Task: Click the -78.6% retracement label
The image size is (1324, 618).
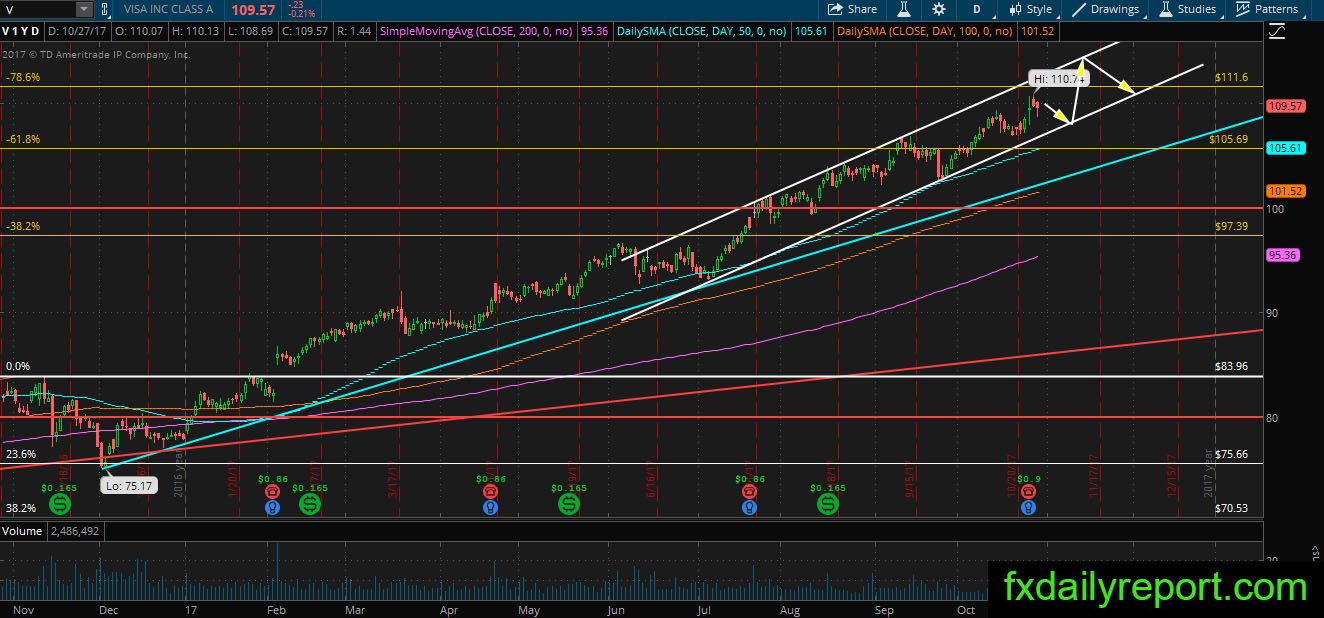Action: click(22, 77)
